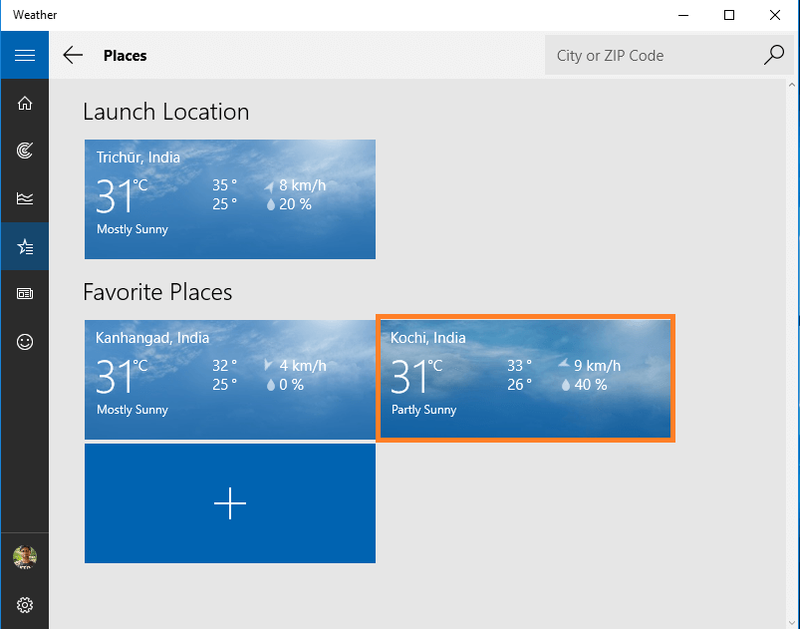Click "0 %" humidity on Kanhangad tile
The height and width of the screenshot is (629, 800).
(x=291, y=385)
